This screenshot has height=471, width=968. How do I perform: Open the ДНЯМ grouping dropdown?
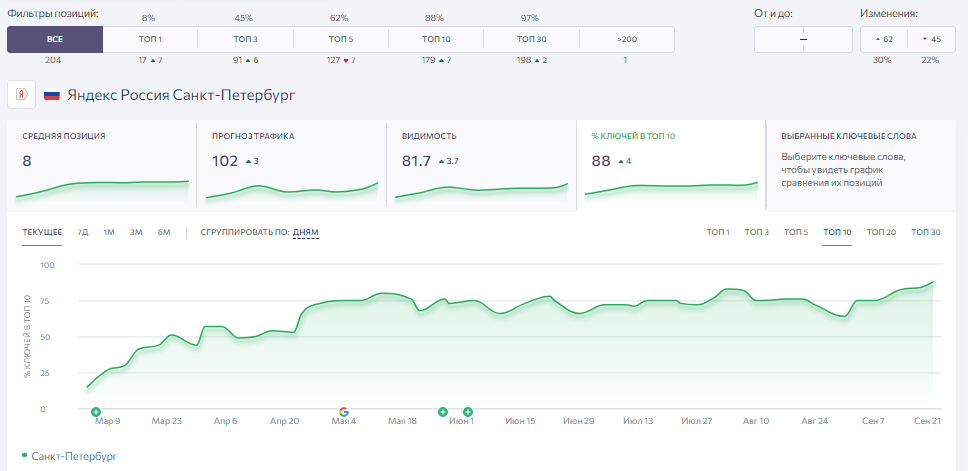point(306,233)
